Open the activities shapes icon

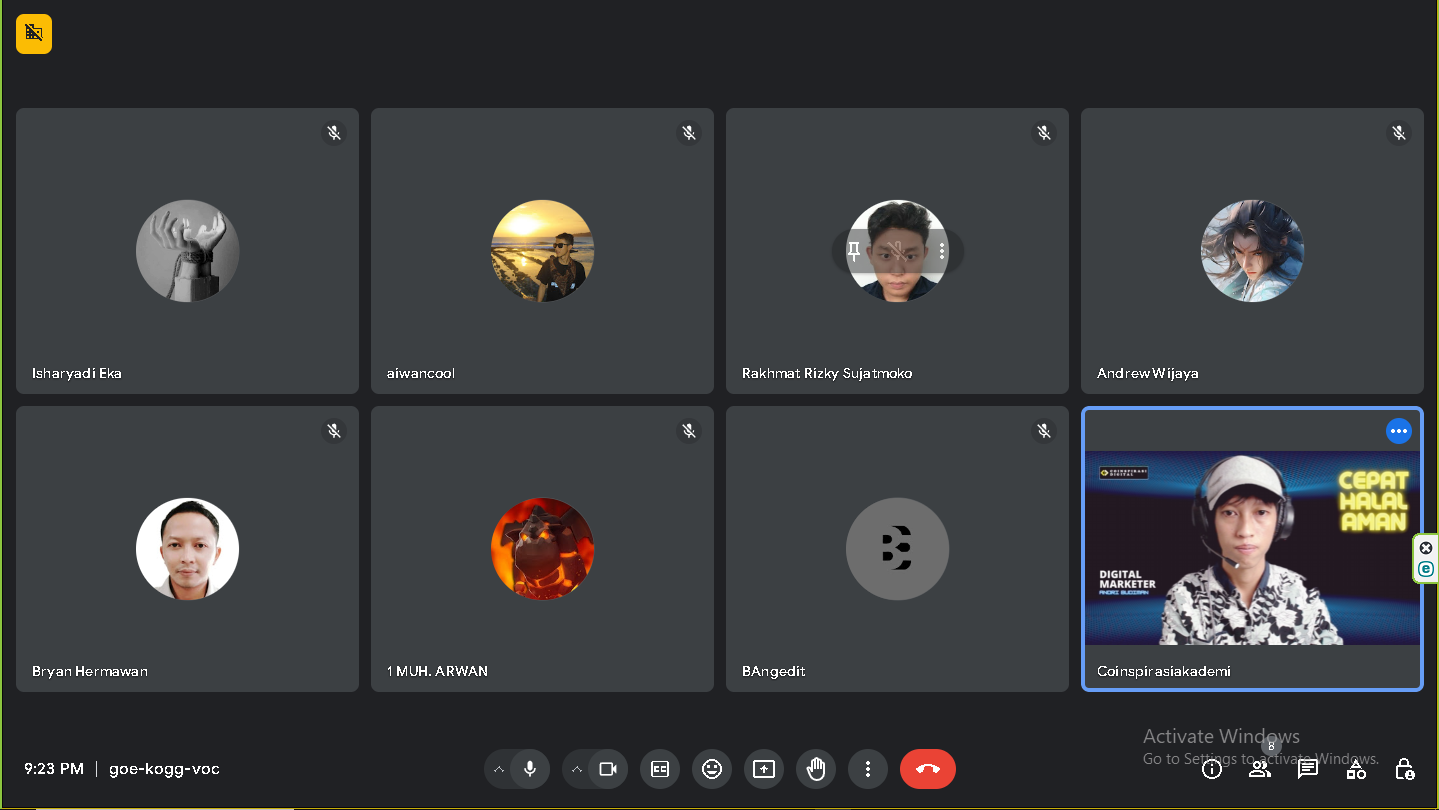(1356, 769)
